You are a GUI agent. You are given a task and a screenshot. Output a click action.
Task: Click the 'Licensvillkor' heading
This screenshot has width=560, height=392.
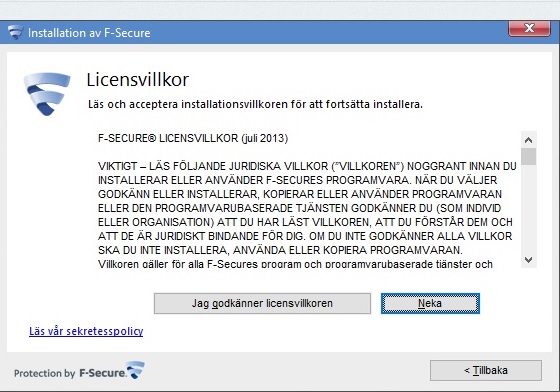(138, 80)
